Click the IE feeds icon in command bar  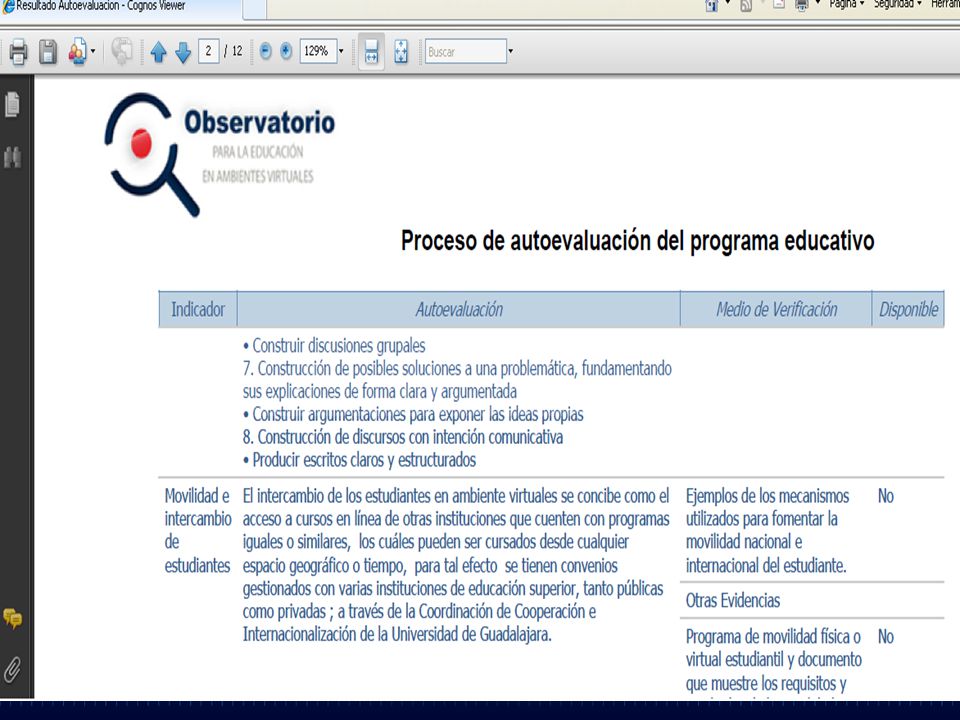tap(746, 6)
